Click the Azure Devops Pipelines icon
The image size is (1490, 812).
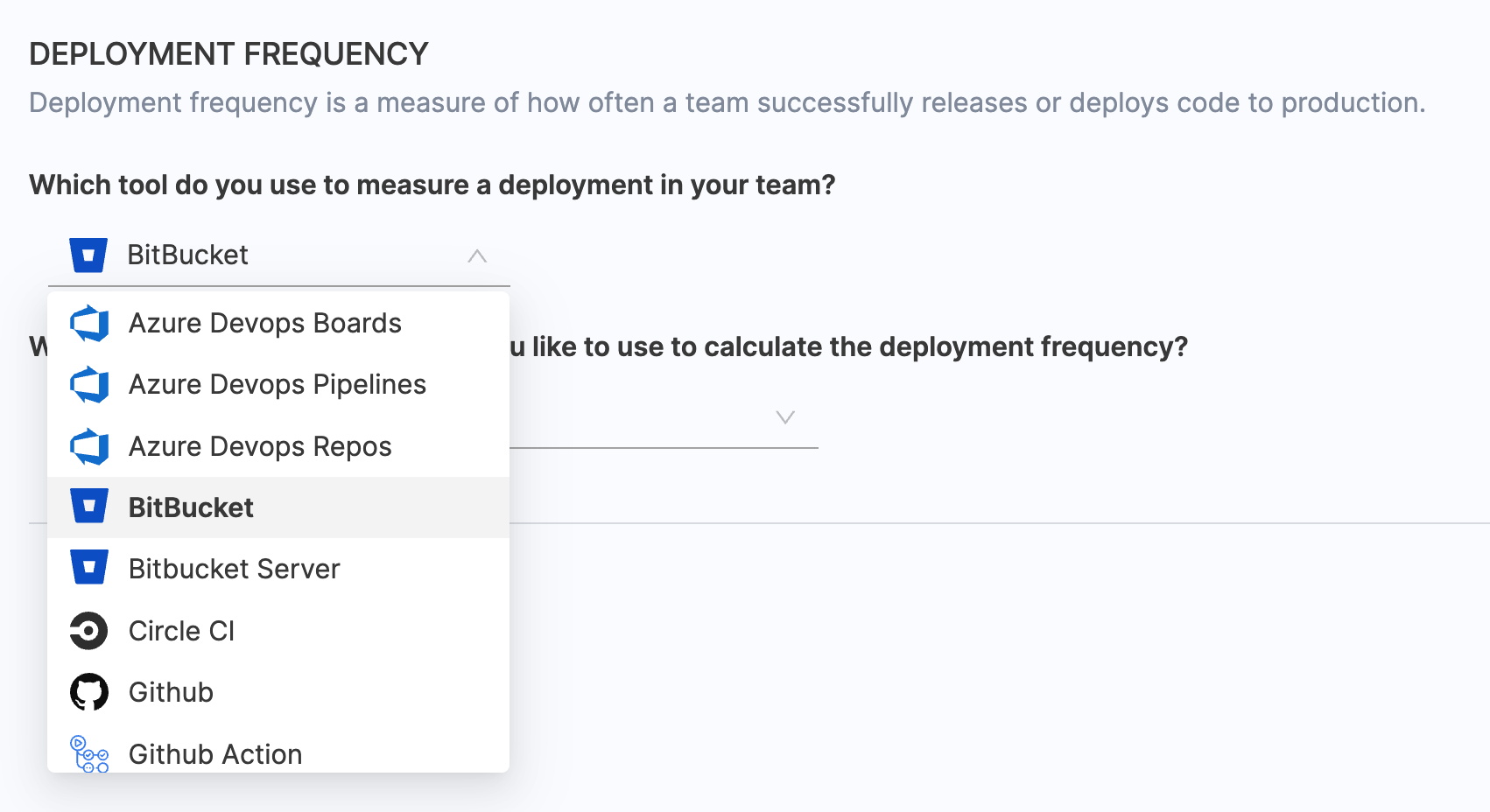89,385
